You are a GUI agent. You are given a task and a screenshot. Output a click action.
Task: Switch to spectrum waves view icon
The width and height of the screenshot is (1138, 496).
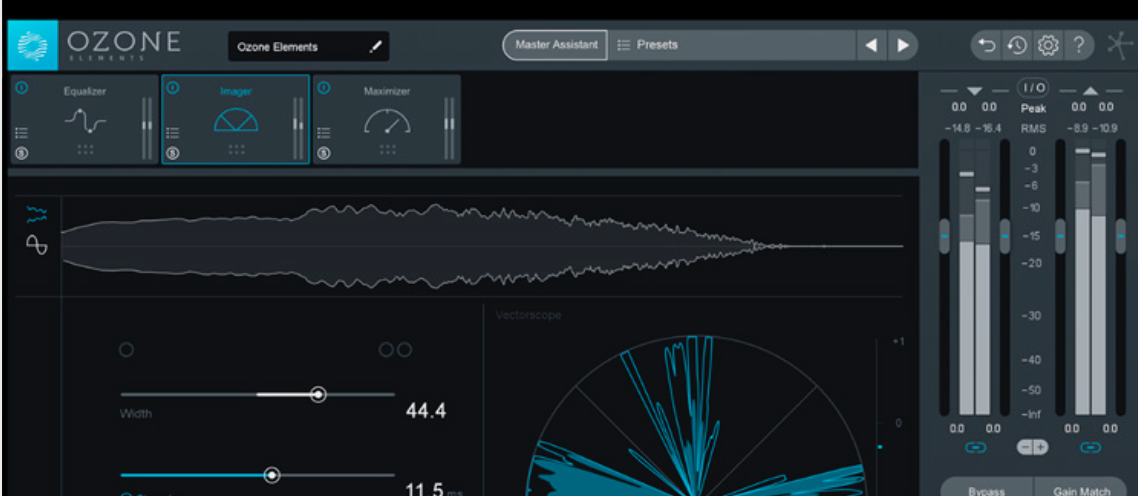pyautogui.click(x=36, y=214)
